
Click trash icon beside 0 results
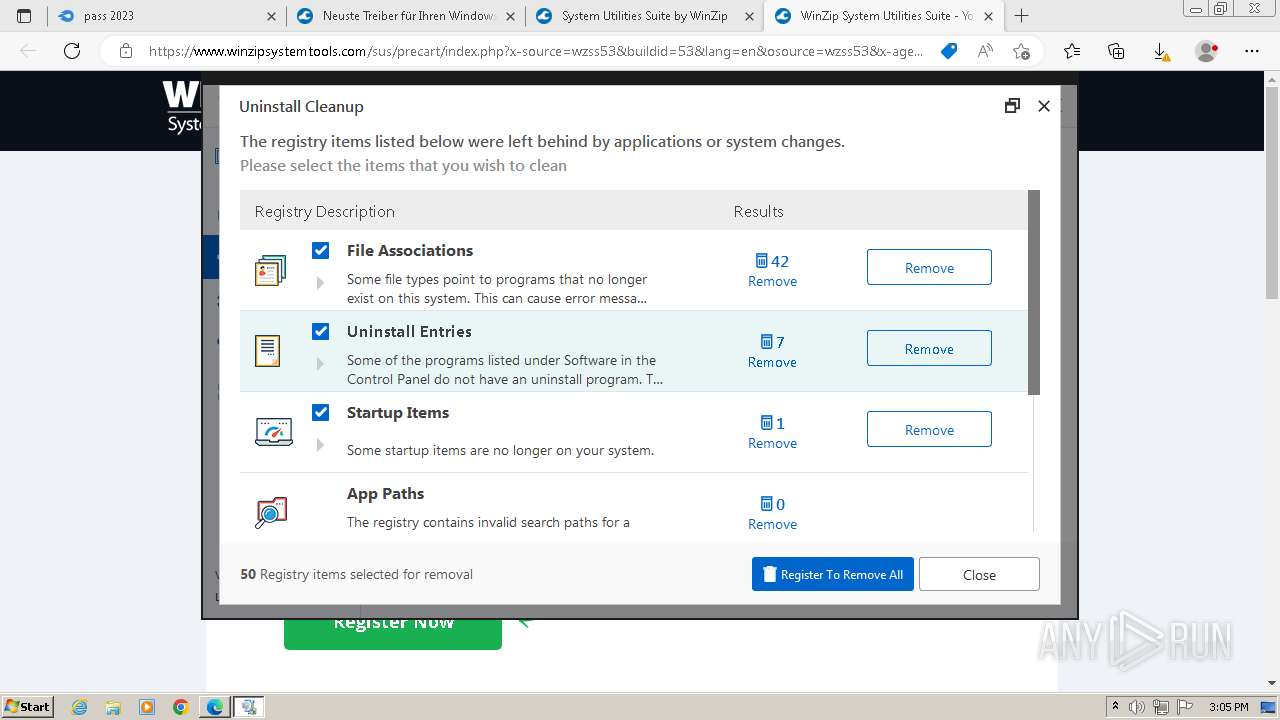[767, 504]
